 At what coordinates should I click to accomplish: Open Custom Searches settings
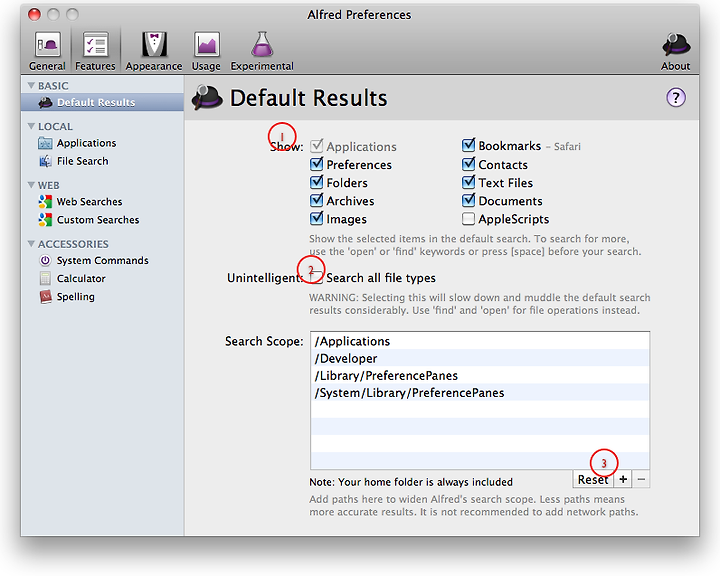point(98,220)
